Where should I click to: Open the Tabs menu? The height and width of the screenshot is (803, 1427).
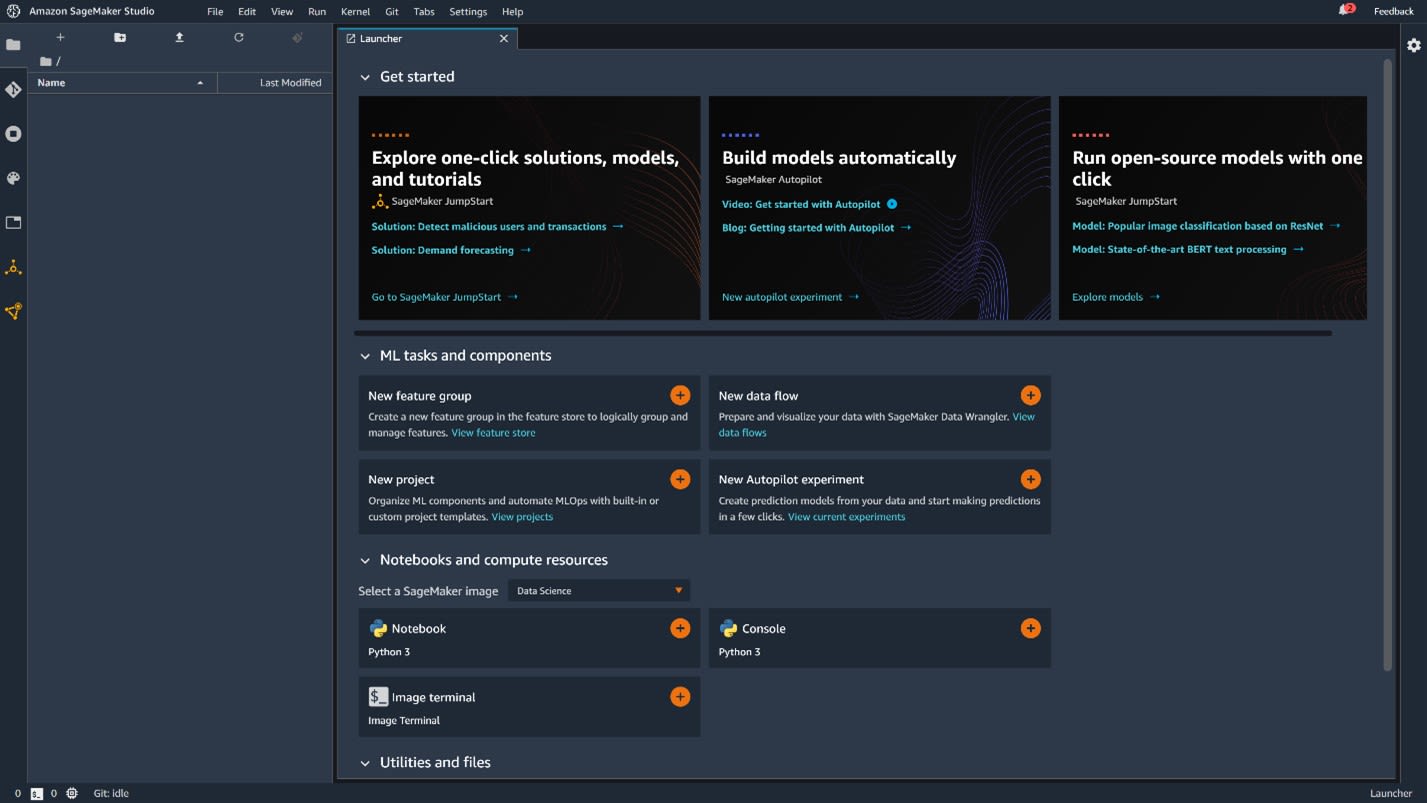click(x=424, y=11)
